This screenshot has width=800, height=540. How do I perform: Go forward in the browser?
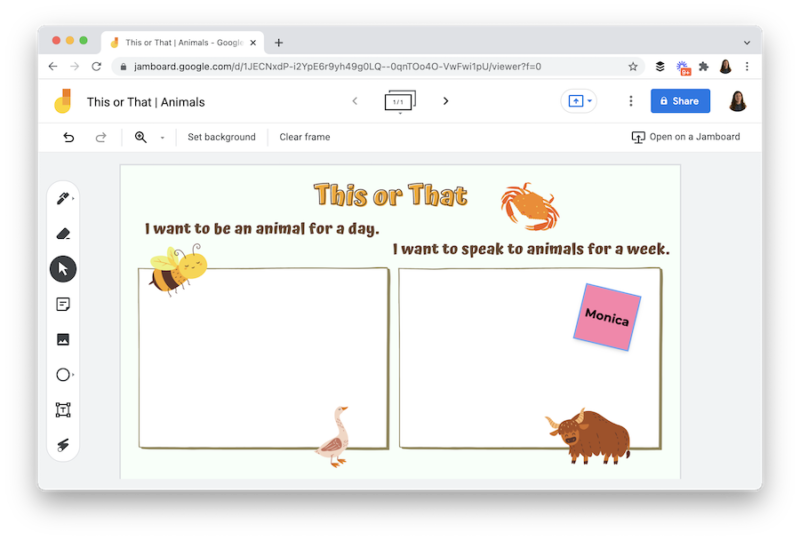74,66
